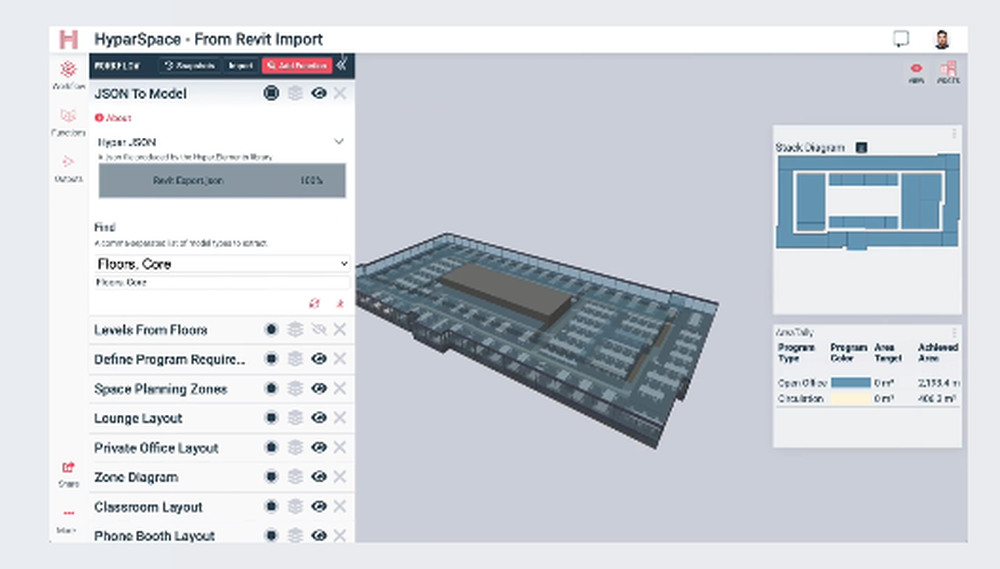The height and width of the screenshot is (569, 1000).
Task: Open the Phone Booth Layout function row
Action: point(222,535)
